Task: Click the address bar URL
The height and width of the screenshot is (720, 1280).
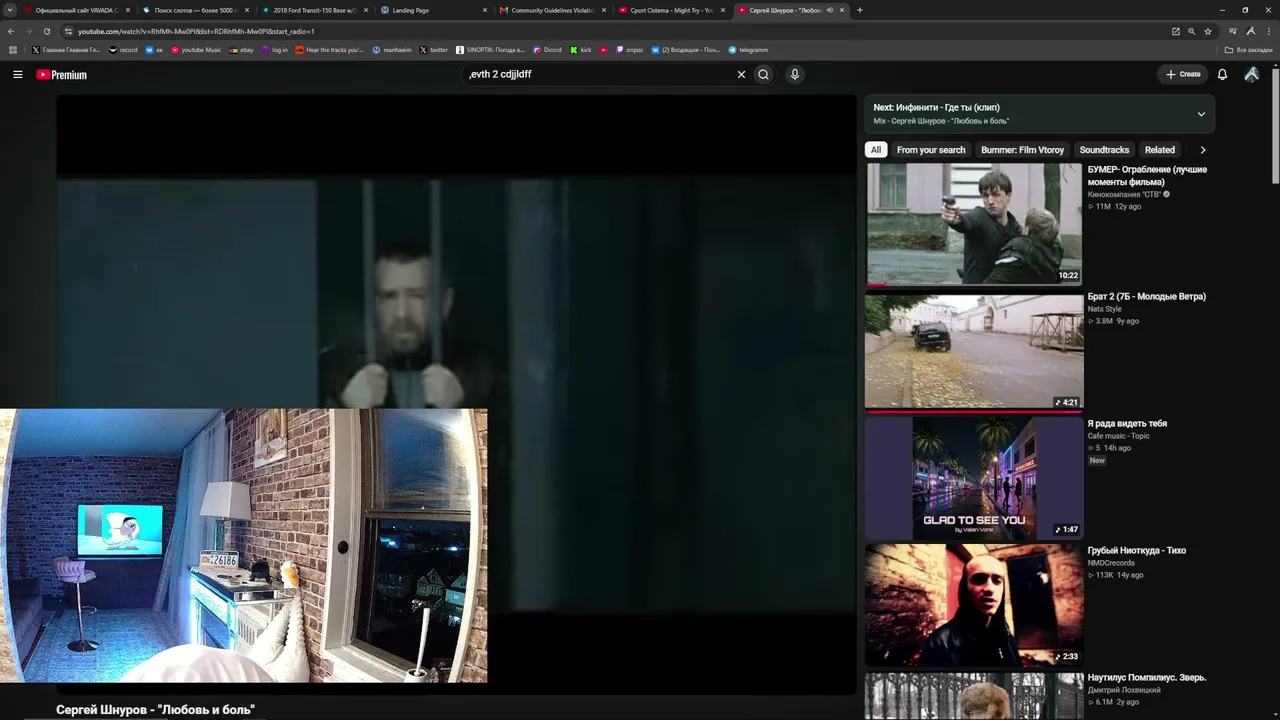Action: [x=196, y=31]
